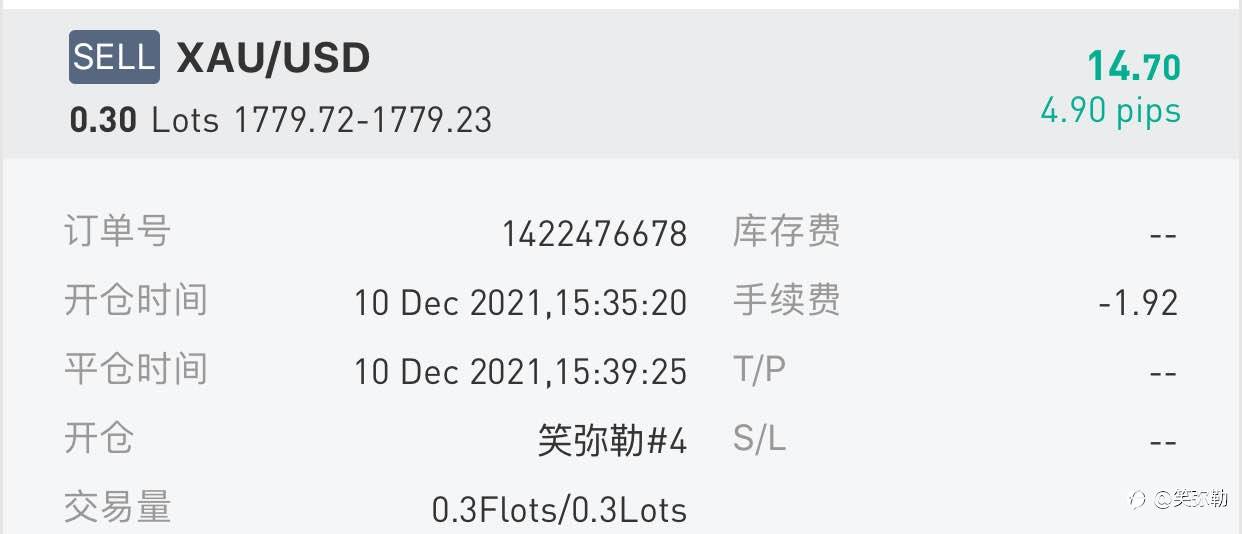This screenshot has height=534, width=1242.
Task: Click the 0.3Flots/0.3Lots volume value
Action: coord(559,510)
